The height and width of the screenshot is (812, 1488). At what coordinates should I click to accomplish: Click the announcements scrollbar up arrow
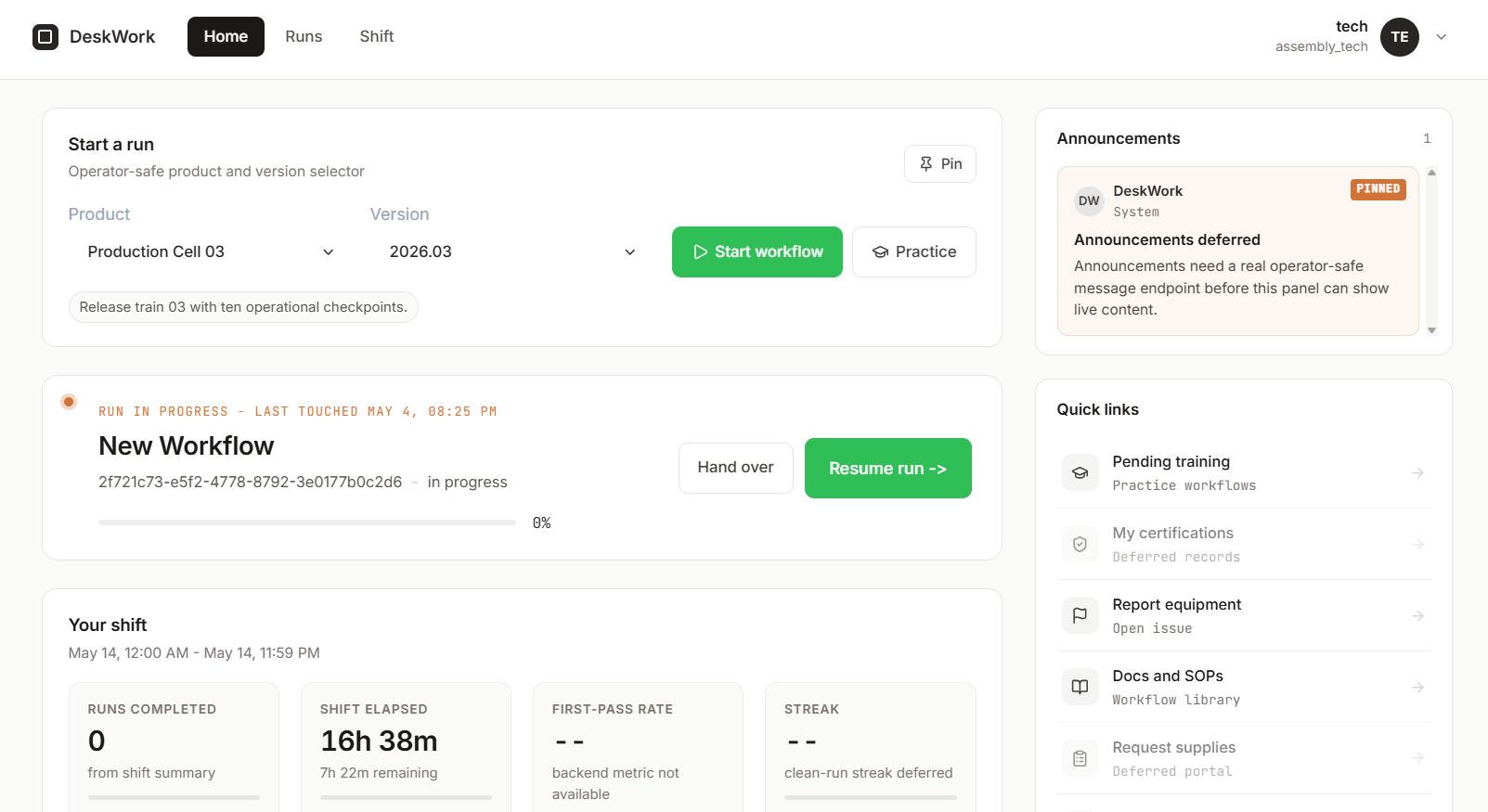point(1432,173)
